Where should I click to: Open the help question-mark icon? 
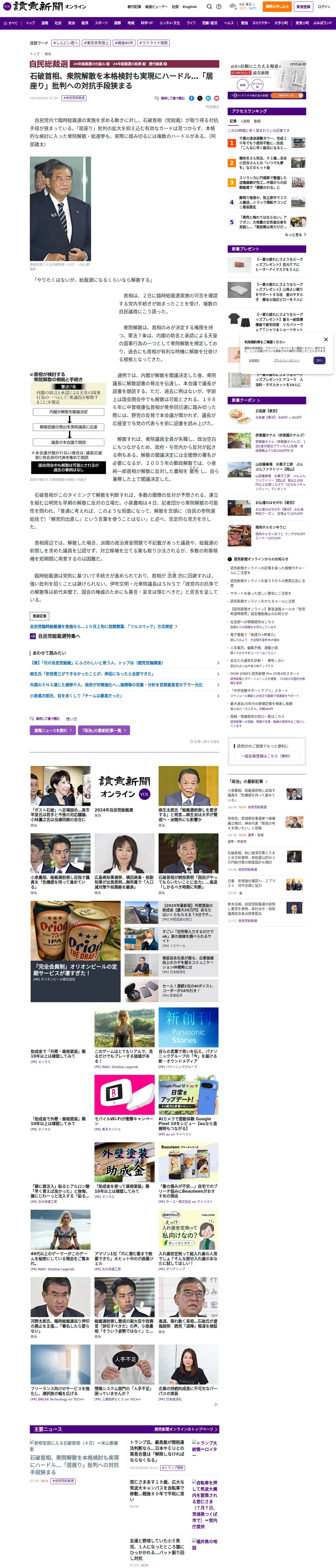tap(219, 7)
